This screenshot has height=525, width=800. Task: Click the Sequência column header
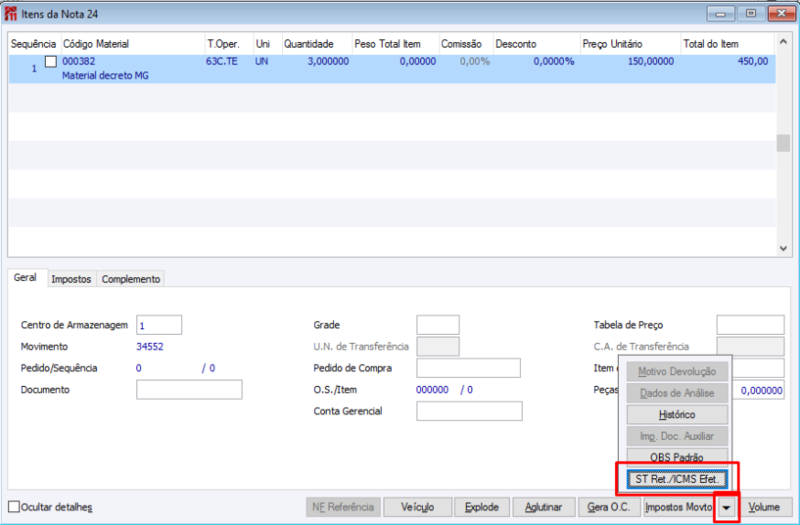(x=34, y=44)
